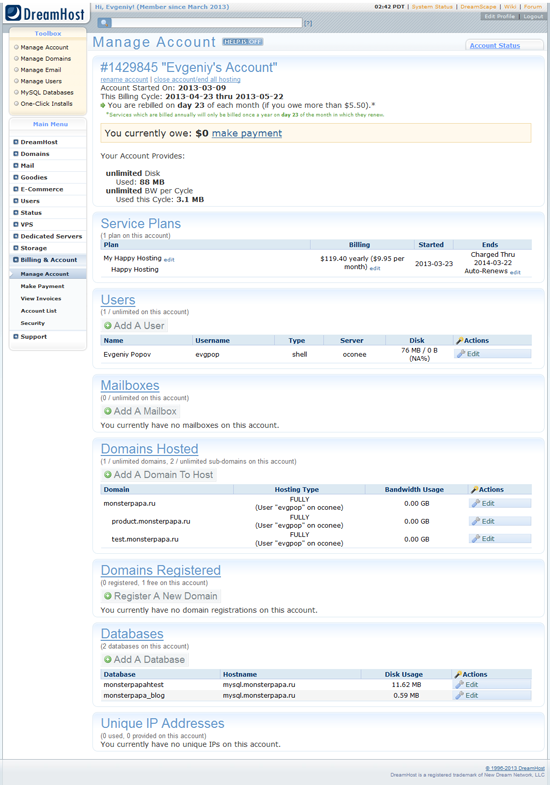Click the green plus icon beside Add A Mailbox
550x785 pixels.
[108, 412]
